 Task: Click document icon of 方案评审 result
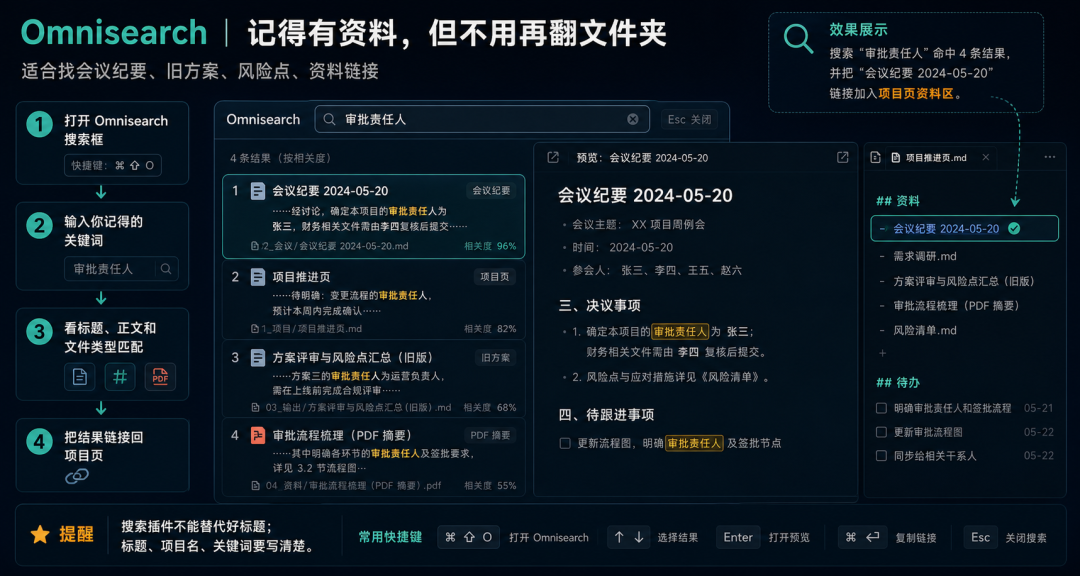coord(258,358)
